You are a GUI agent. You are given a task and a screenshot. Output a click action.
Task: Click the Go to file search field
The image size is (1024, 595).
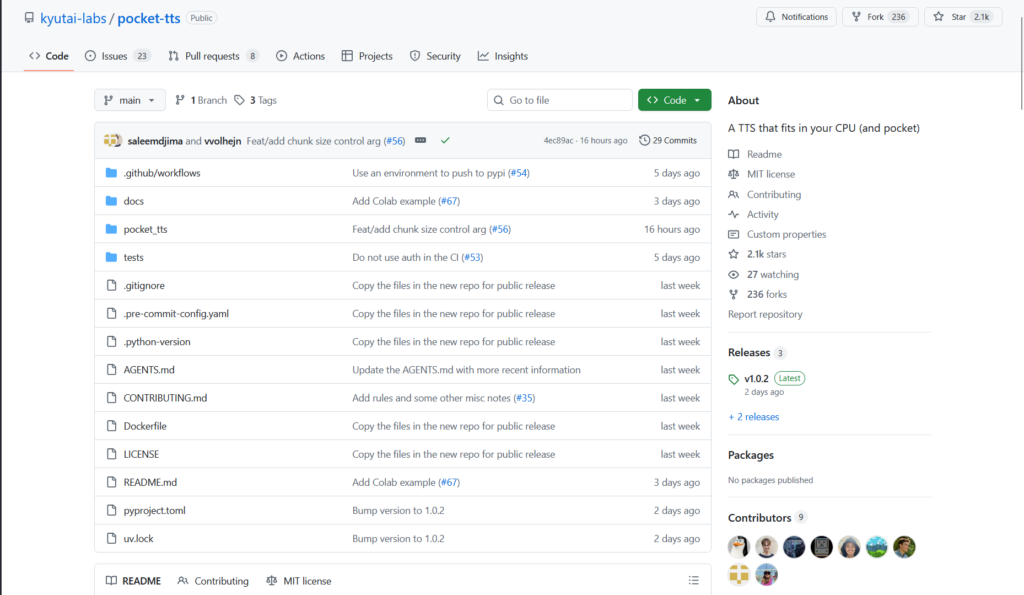560,100
